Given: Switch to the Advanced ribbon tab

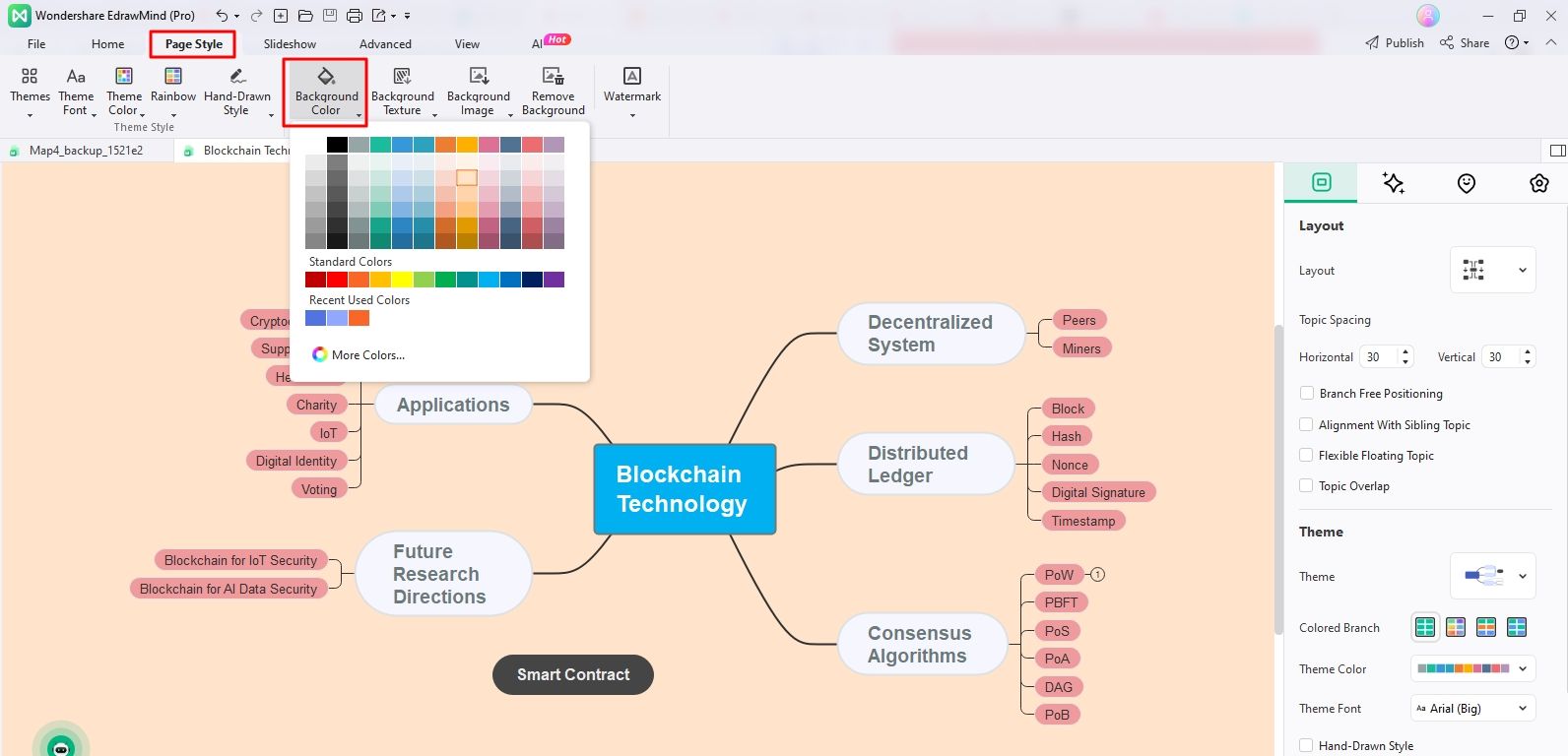Looking at the screenshot, I should [385, 44].
